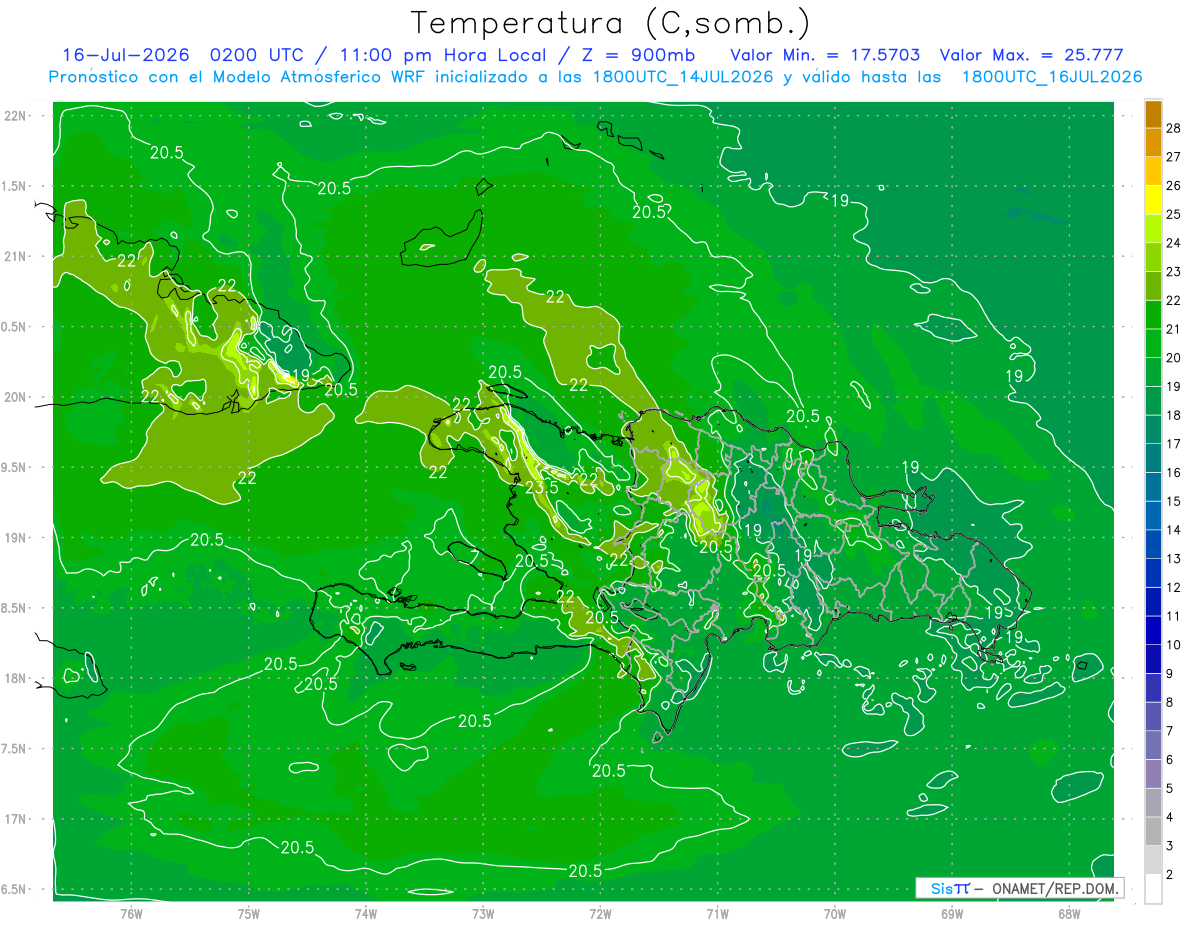Pick the green colorbar swatch between 21 and 22
Screen dimensions: 1200x927
pos(1153,314)
